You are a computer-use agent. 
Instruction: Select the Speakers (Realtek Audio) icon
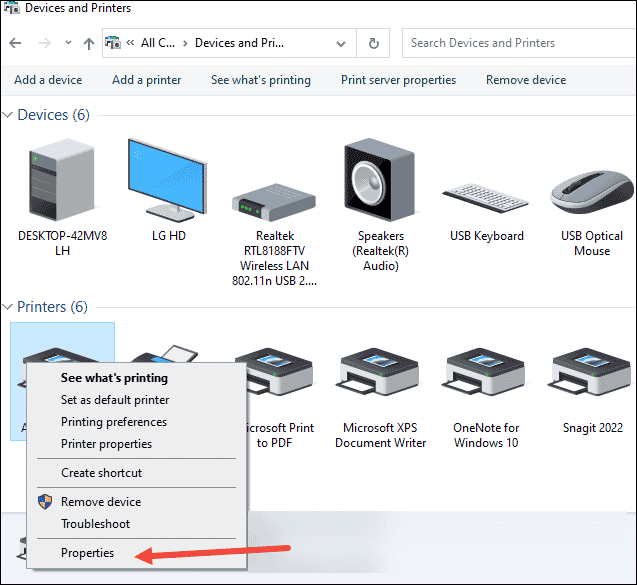(379, 180)
